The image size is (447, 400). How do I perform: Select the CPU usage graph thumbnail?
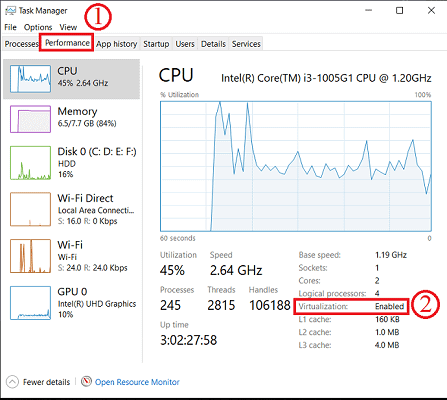click(30, 79)
